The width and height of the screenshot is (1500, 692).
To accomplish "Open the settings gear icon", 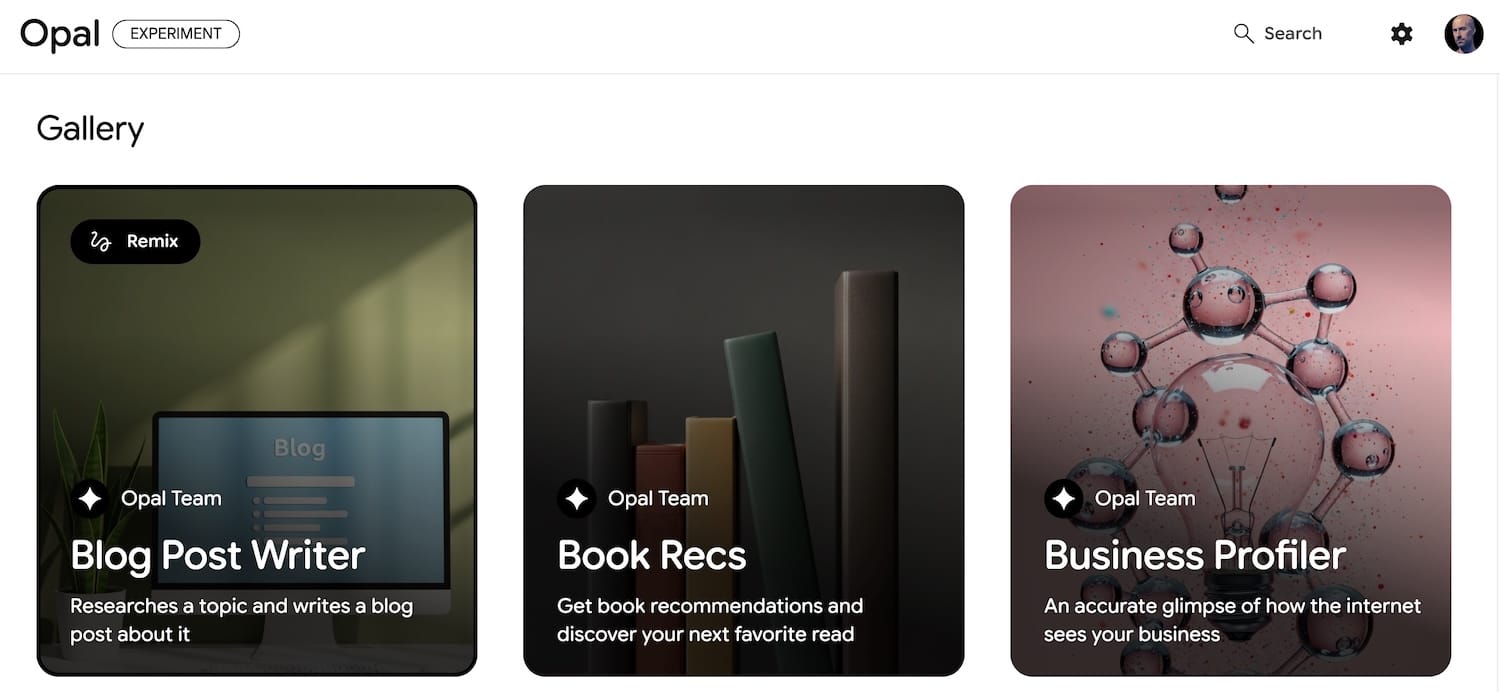I will pos(1402,34).
